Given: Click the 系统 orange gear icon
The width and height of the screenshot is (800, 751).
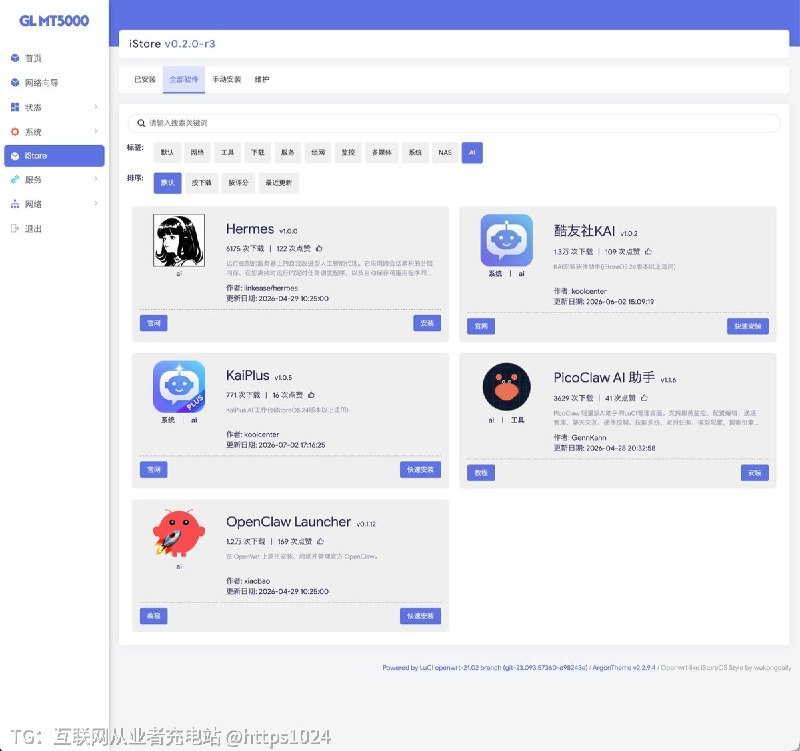Looking at the screenshot, I should coord(15,132).
